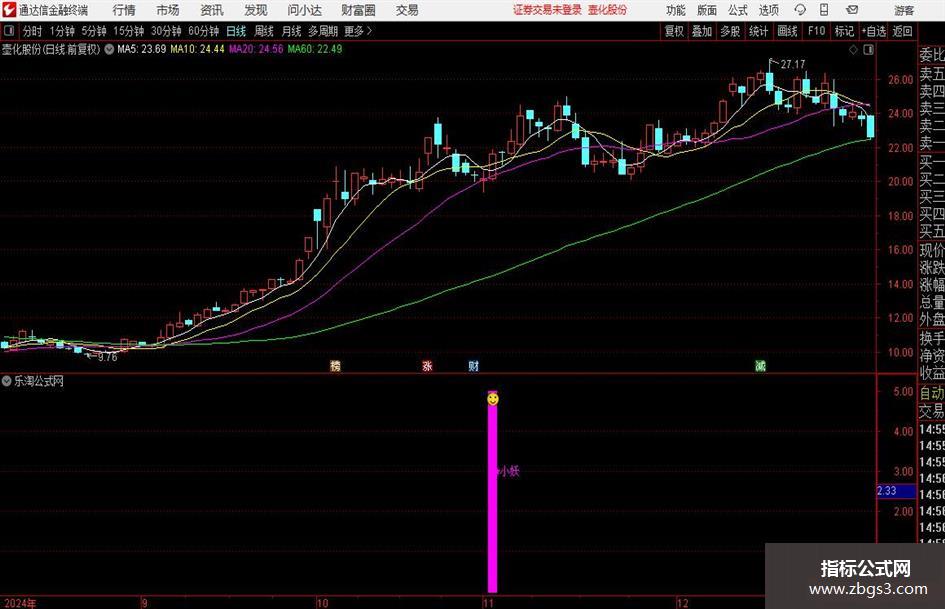This screenshot has height=609, width=945.
Task: Click the 9.76 low price label
Action: tap(107, 357)
